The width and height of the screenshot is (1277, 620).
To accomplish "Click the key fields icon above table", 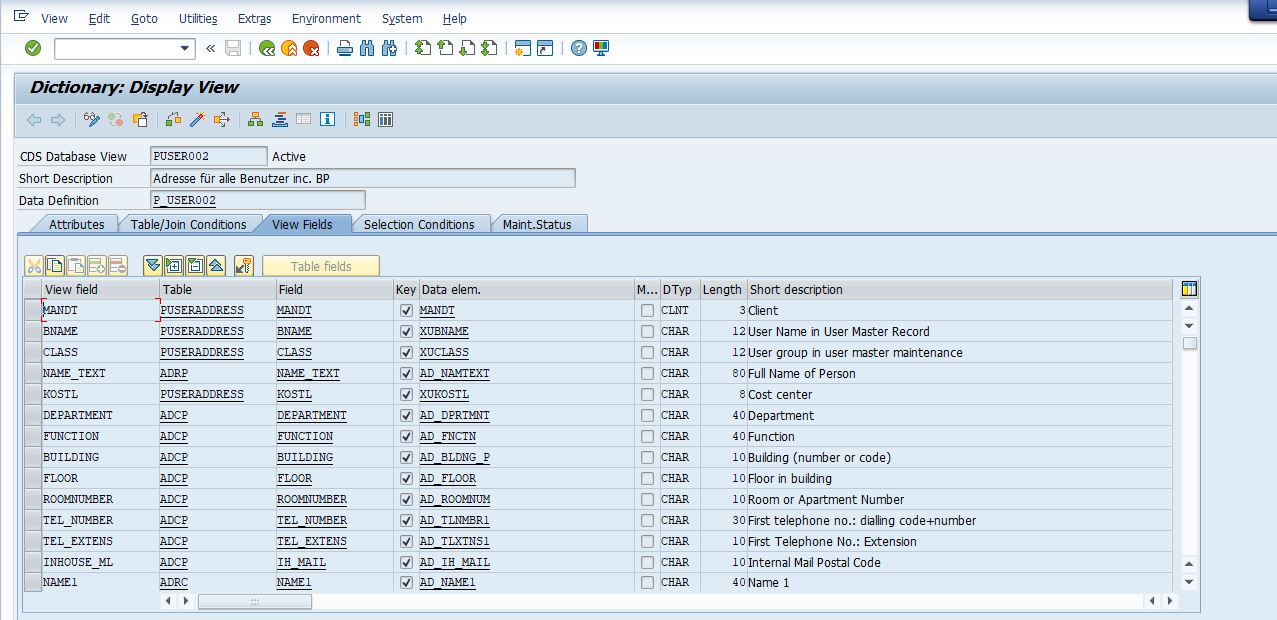I will [244, 266].
